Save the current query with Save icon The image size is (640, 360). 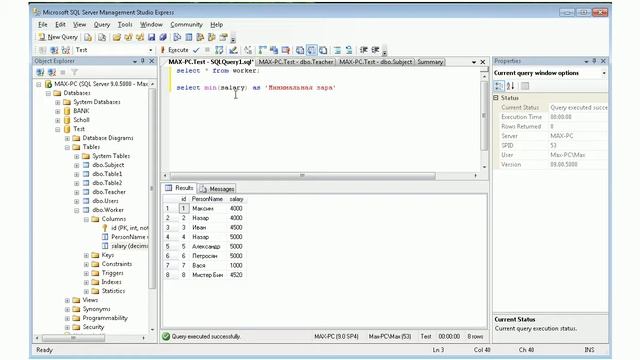pos(151,38)
